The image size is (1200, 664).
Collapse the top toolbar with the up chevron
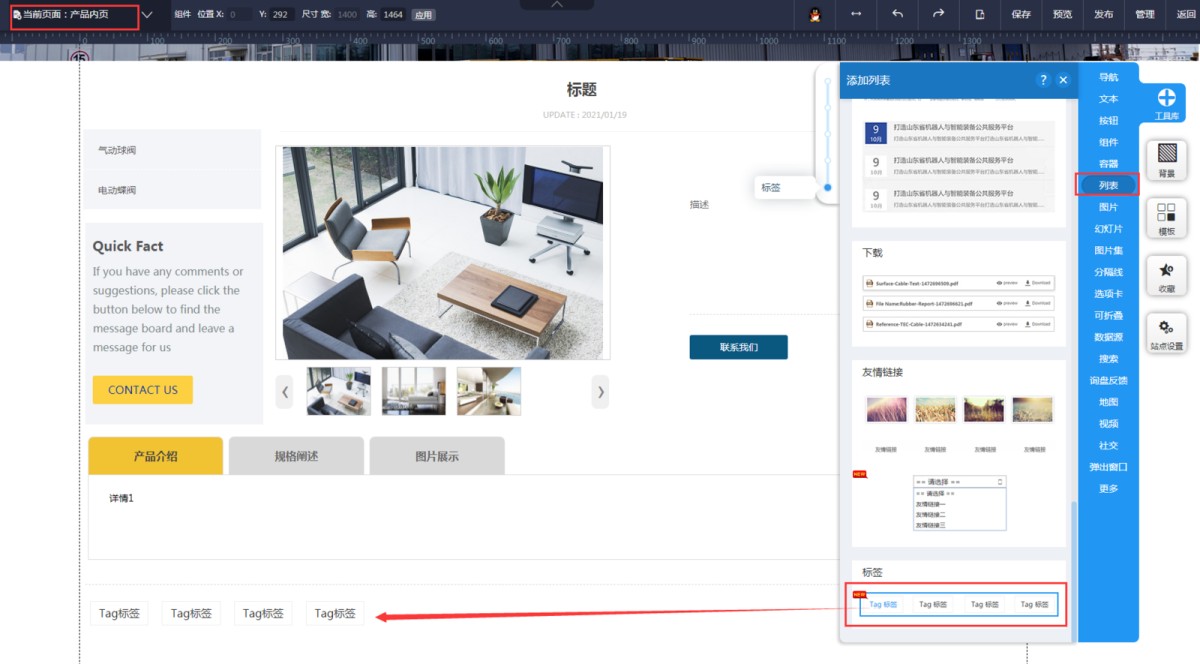(557, 5)
